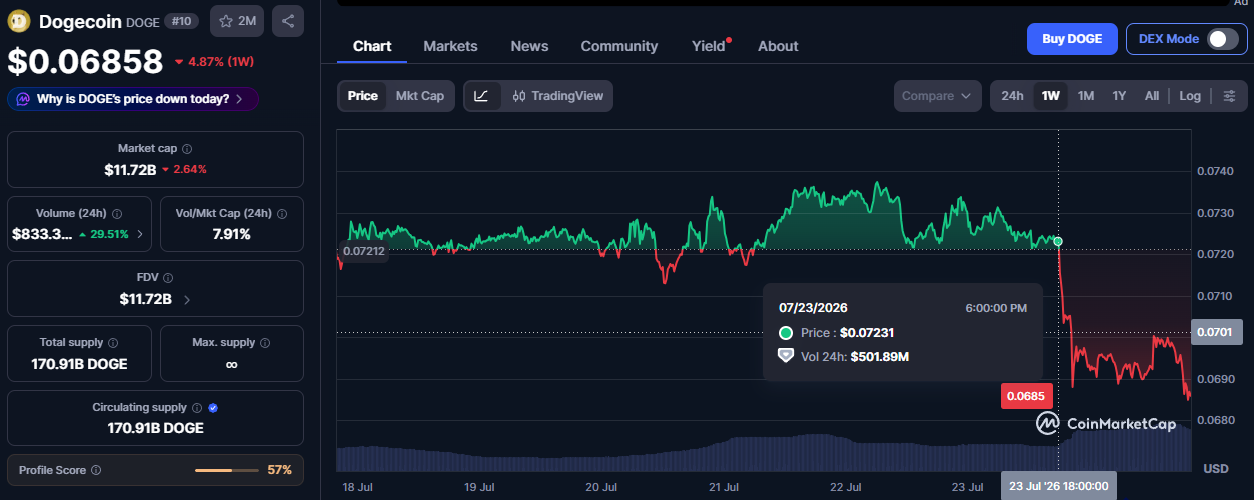Screen dimensions: 1254x500
Task: Click the #10 rank badge
Action: (x=181, y=21)
